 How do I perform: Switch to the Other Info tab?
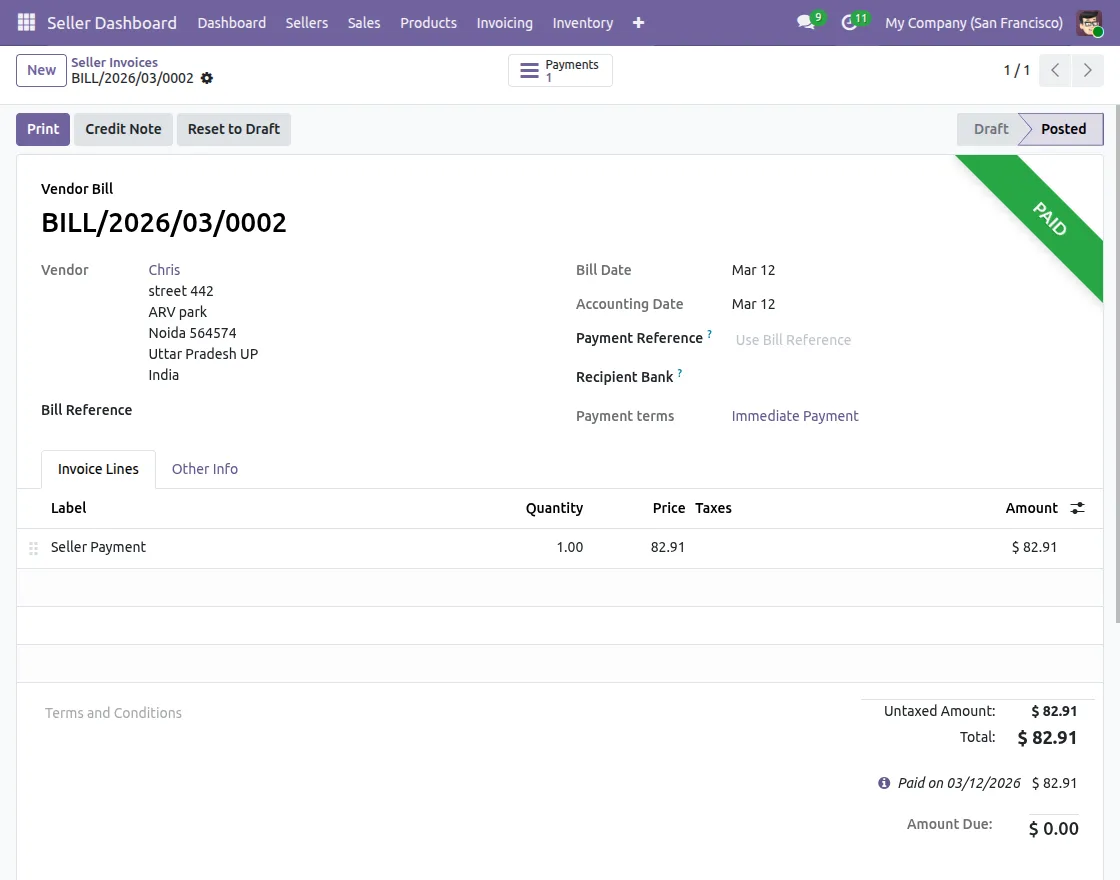click(205, 469)
